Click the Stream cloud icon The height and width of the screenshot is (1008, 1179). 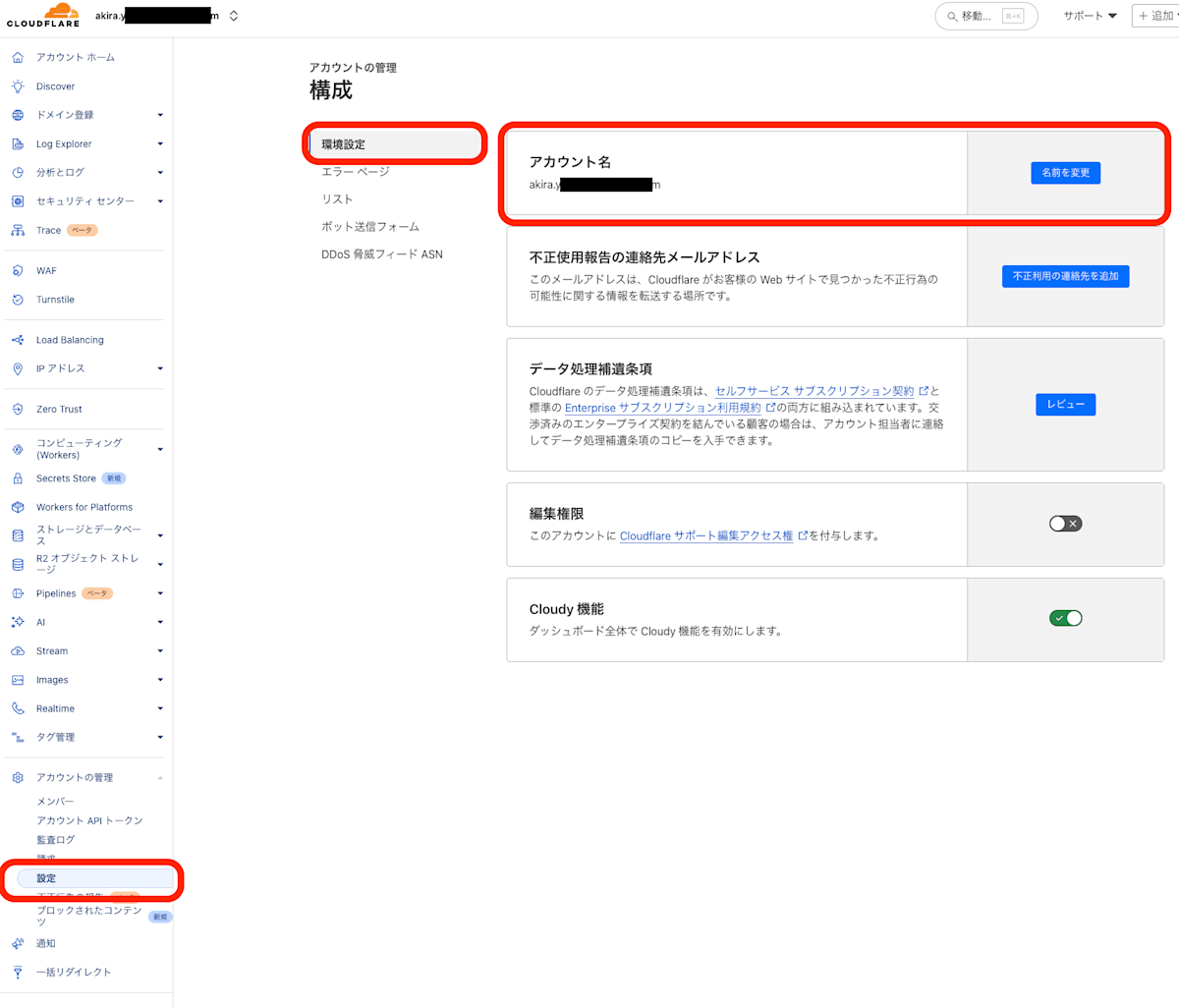coord(18,650)
